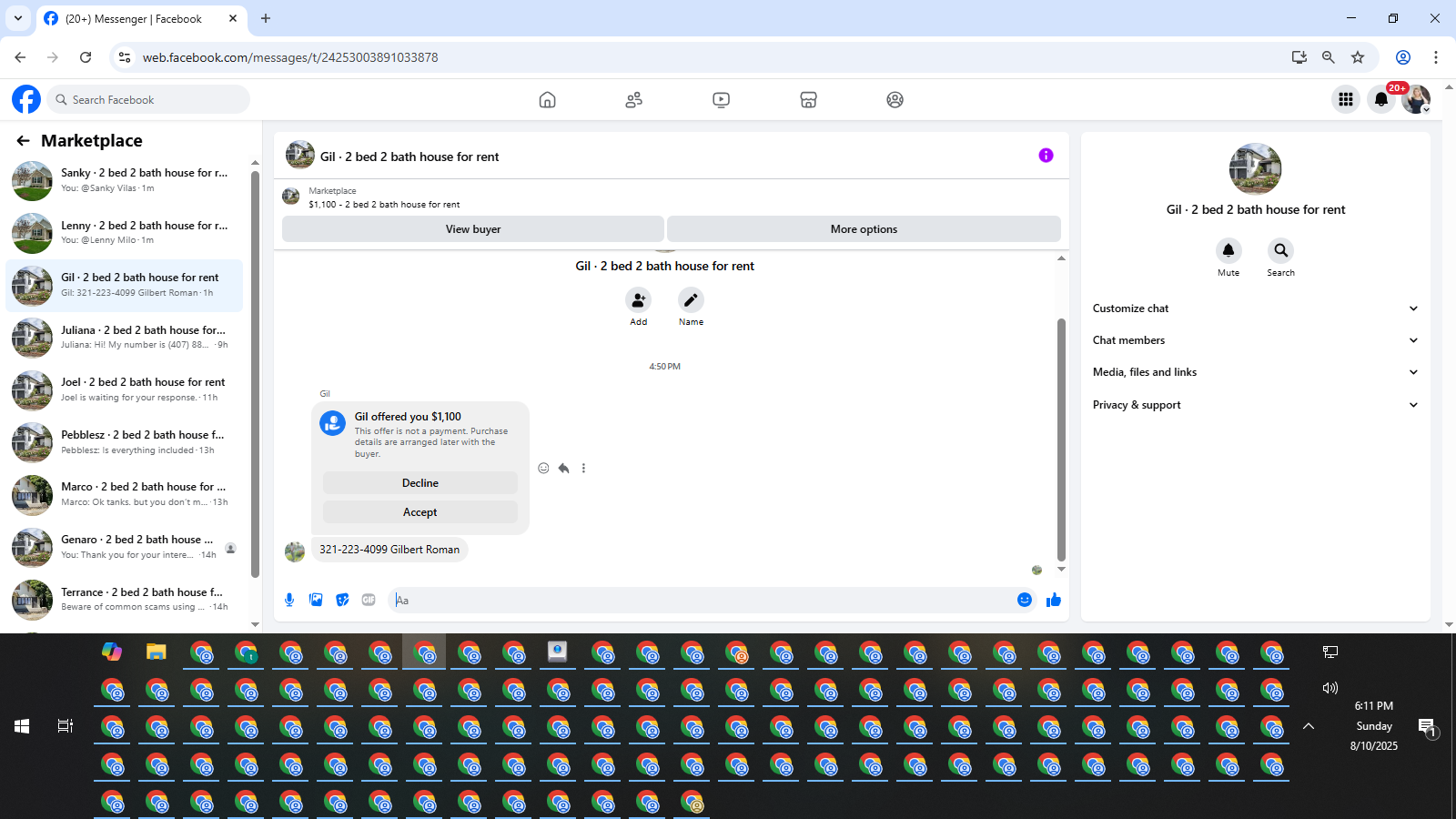
Task: Click the chat messages scrollbar
Action: [x=1061, y=439]
